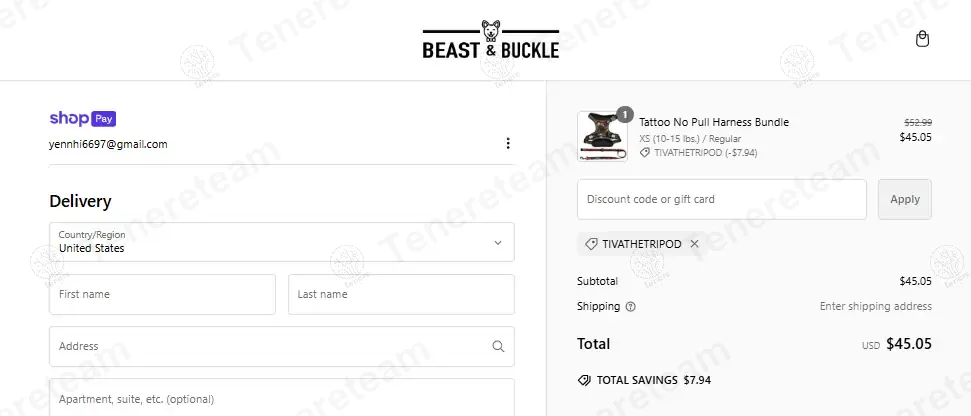971x416 pixels.
Task: Open the shopping bag cart icon
Action: pos(922,39)
